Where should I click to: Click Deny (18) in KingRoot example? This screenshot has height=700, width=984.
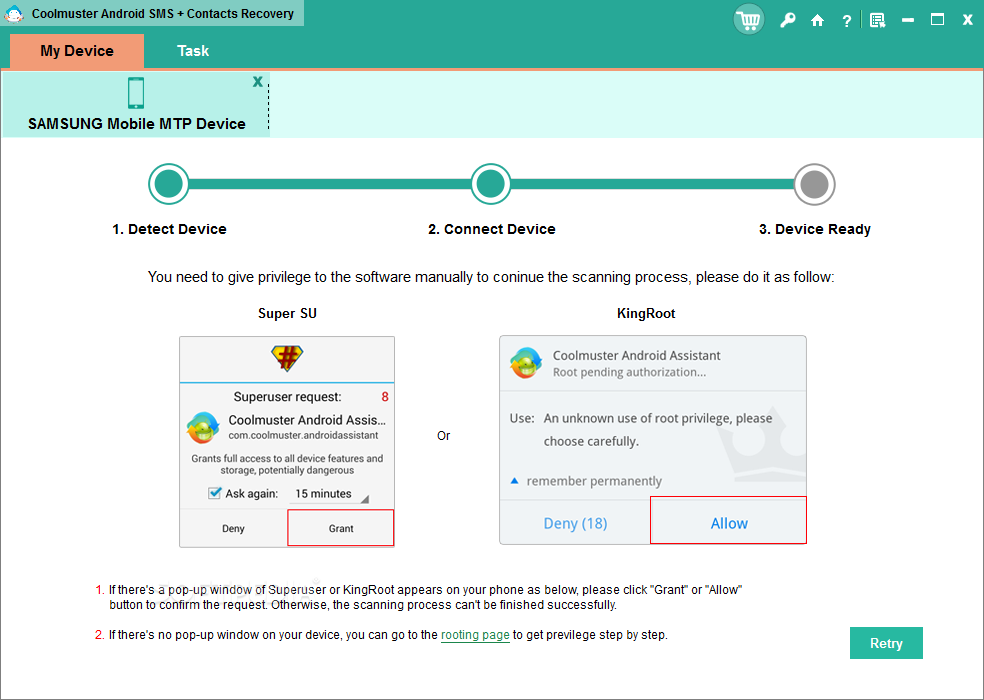pos(575,523)
